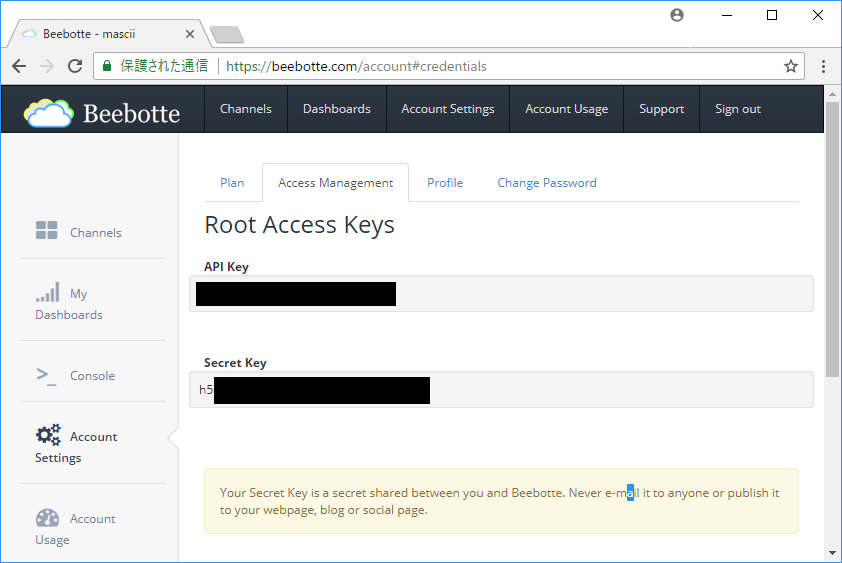The image size is (842, 563).
Task: Click inside the API Key field
Action: coord(501,294)
